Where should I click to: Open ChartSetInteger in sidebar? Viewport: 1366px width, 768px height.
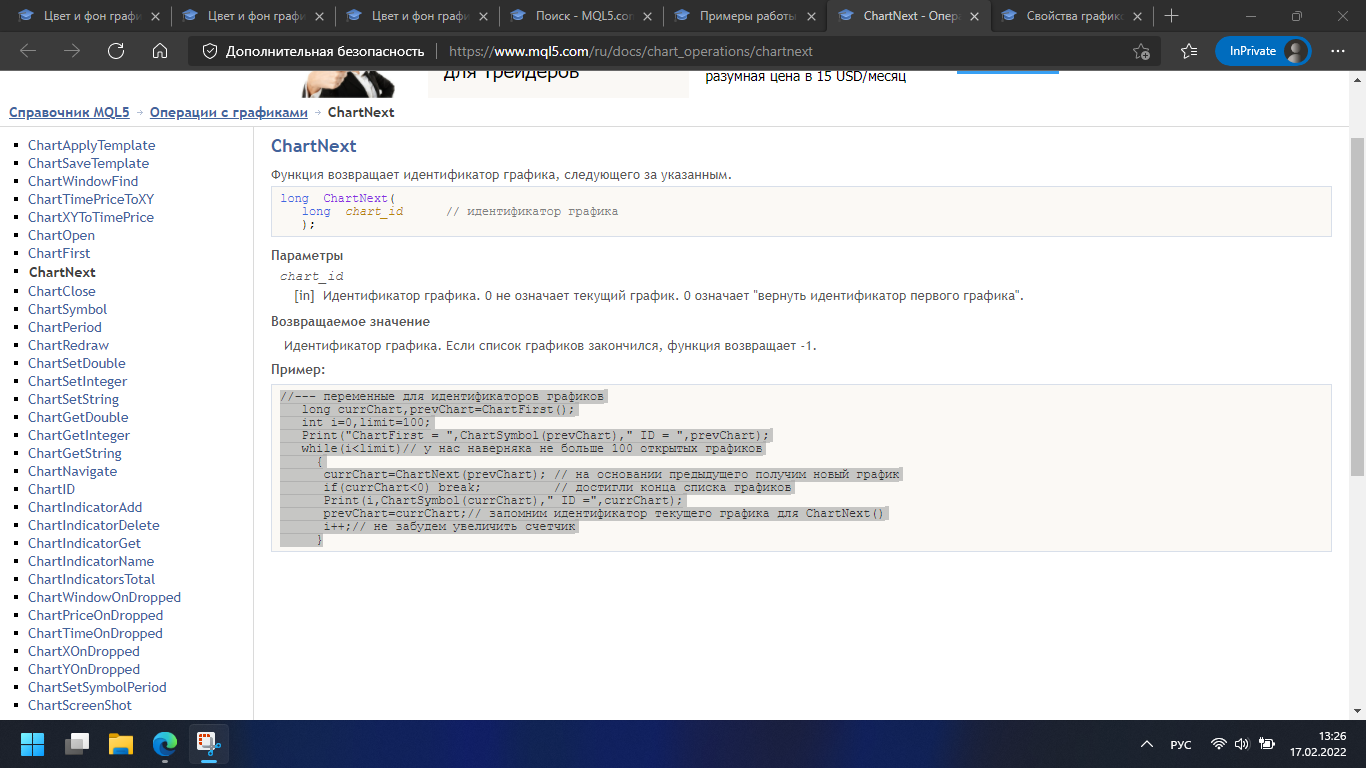pos(78,381)
